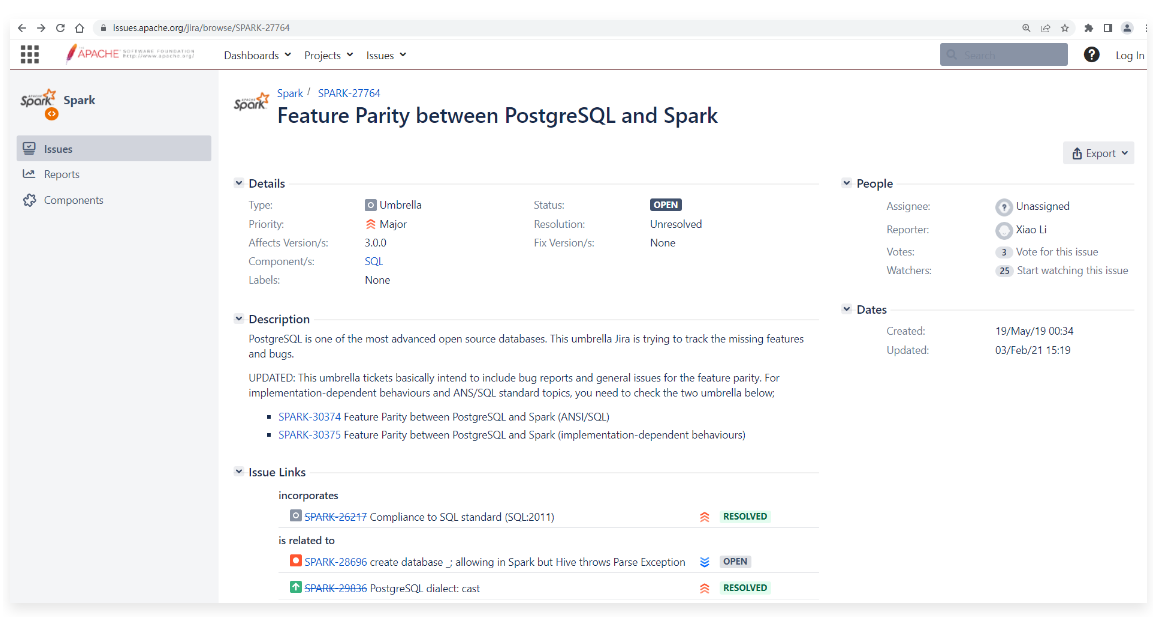Image resolution: width=1174 pixels, height=617 pixels.
Task: Open the SPARK-30374 link
Action: [309, 417]
